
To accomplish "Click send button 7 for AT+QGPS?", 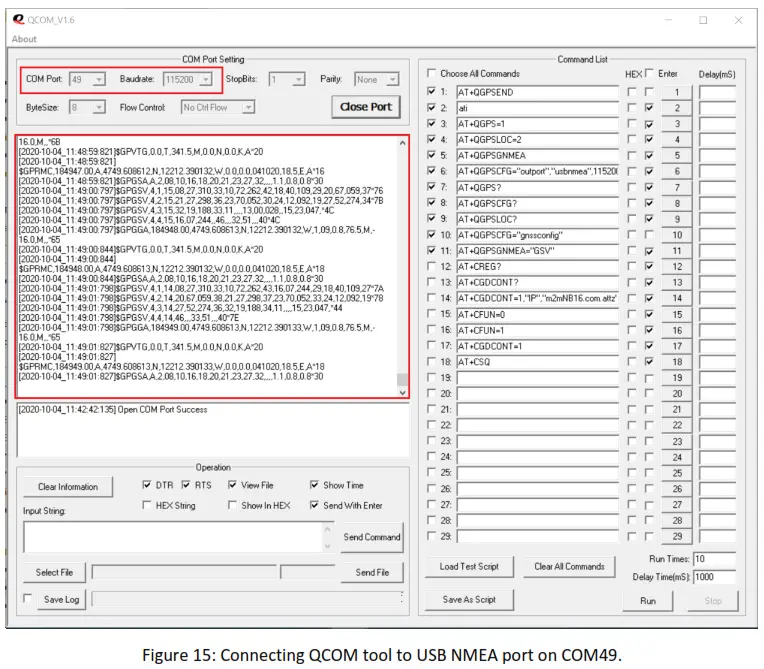I will tap(677, 188).
